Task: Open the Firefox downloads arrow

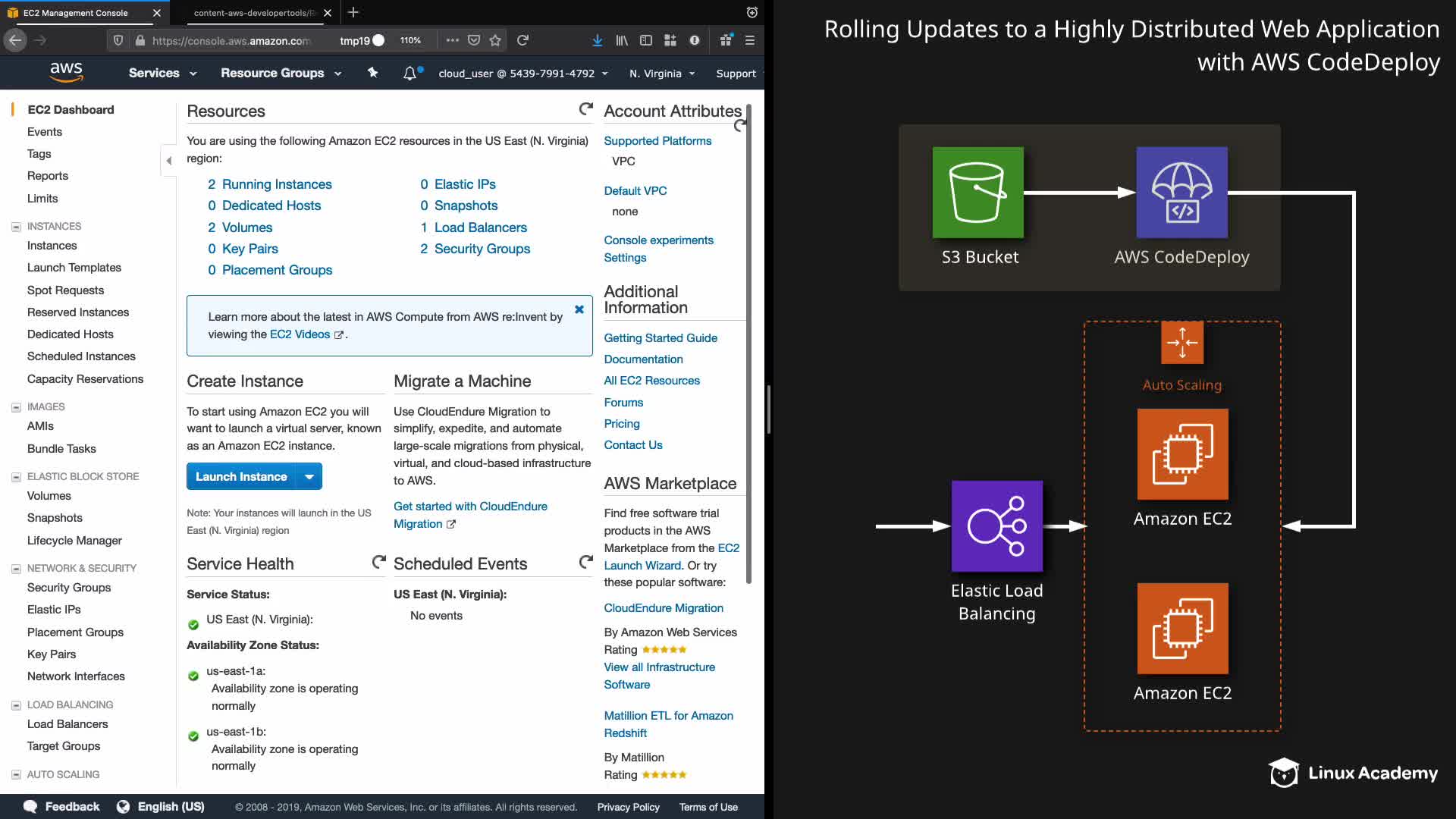Action: pyautogui.click(x=598, y=40)
